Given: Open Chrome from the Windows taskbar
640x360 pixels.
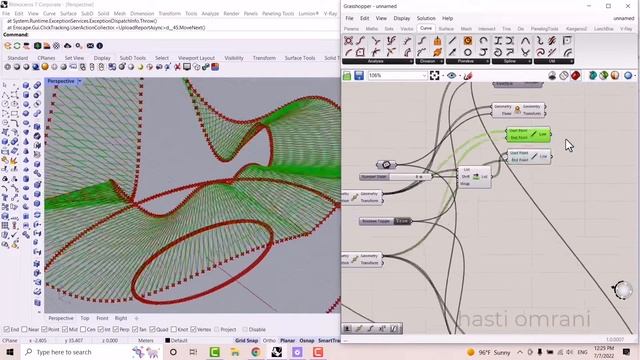Looking at the screenshot, I should [x=256, y=352].
